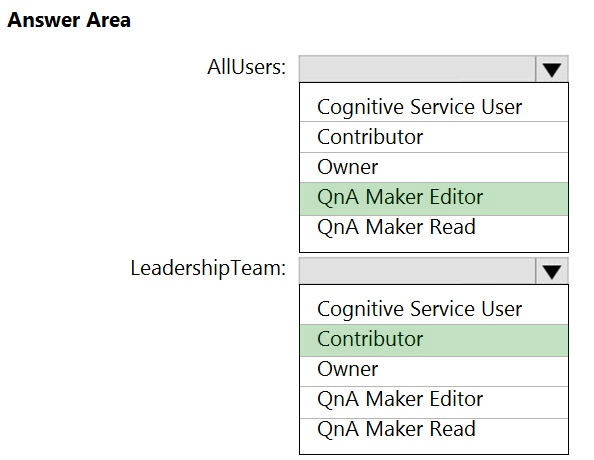Image resolution: width=594 pixels, height=460 pixels.
Task: Click the black triangle beside AllUsers field
Action: pyautogui.click(x=552, y=70)
